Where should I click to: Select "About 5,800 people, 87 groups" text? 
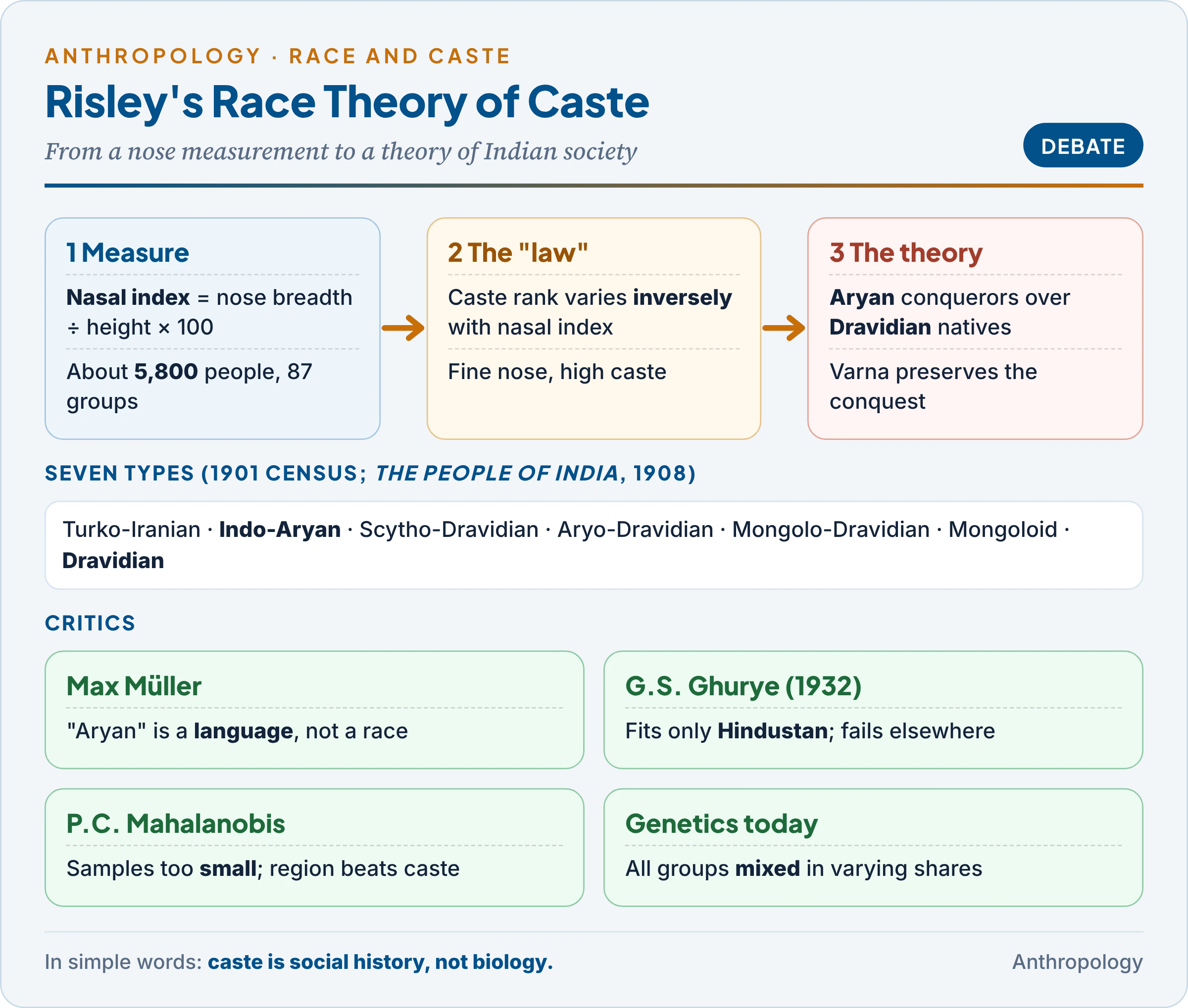click(x=189, y=386)
